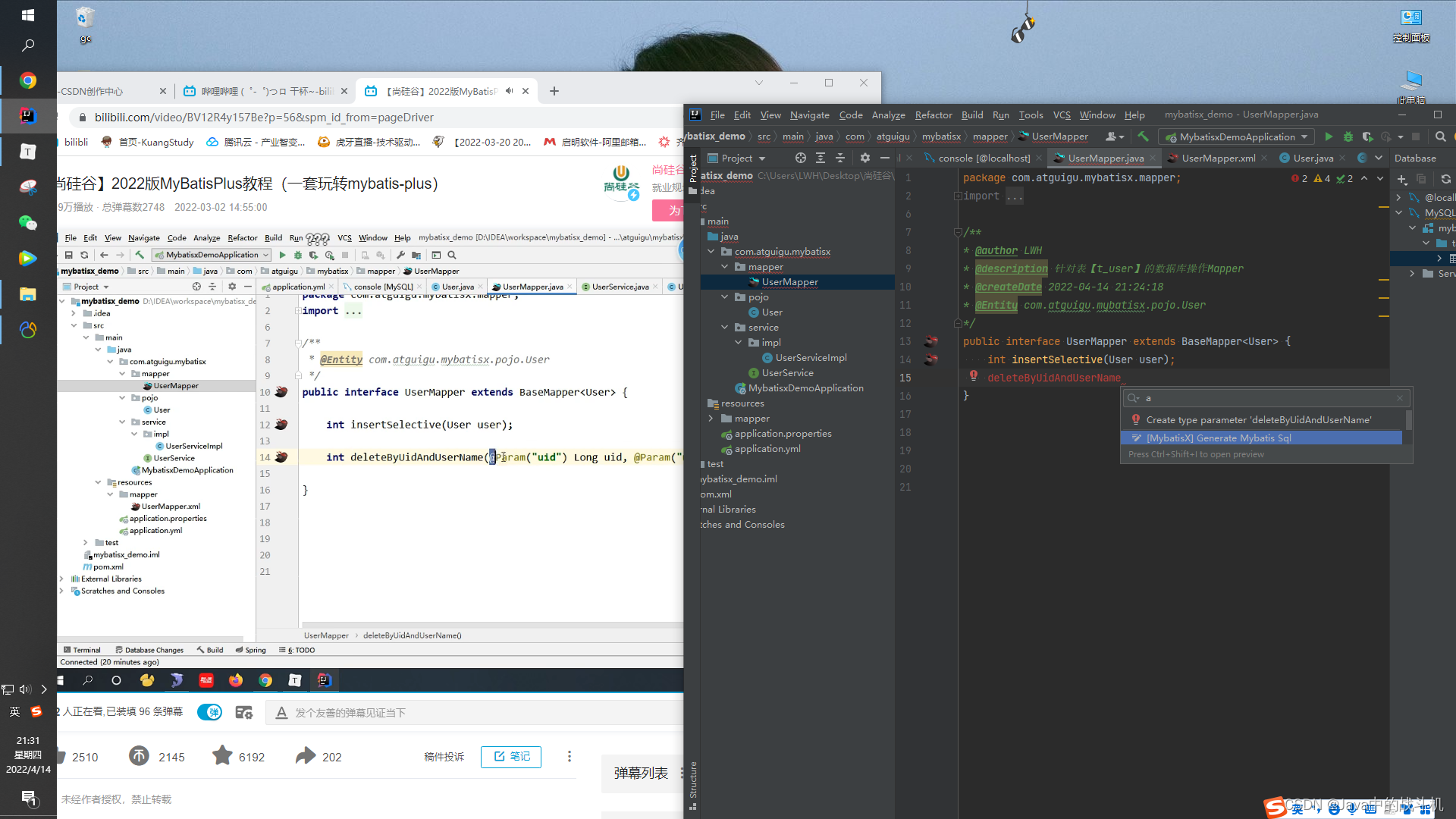The height and width of the screenshot is (819, 1456).
Task: Click the debug bug icon in IntelliJ toolbar
Action: point(1348,136)
